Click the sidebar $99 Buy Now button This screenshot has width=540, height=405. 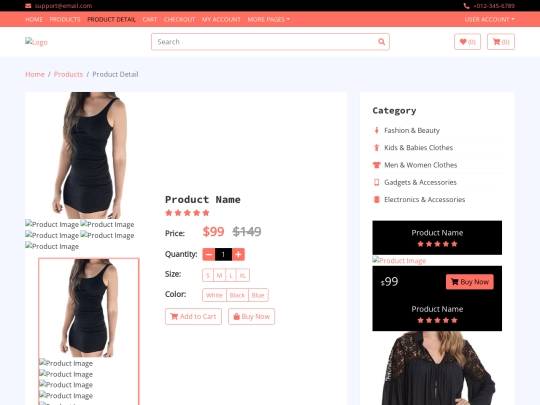[x=469, y=282]
